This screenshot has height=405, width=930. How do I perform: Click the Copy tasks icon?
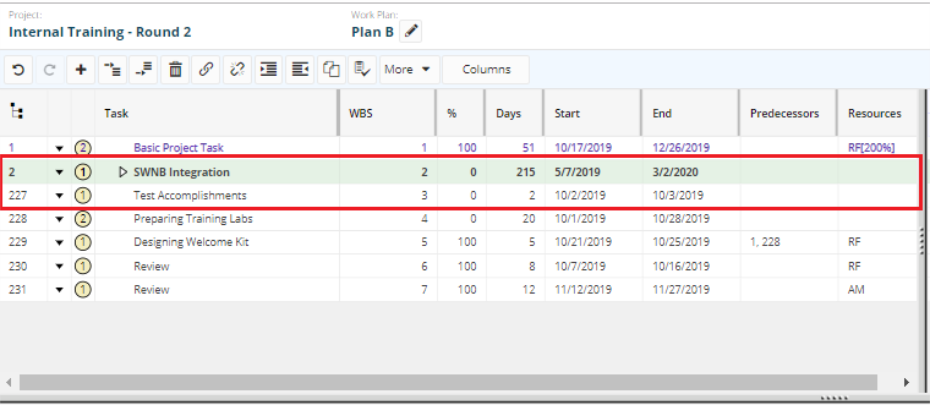pos(331,70)
